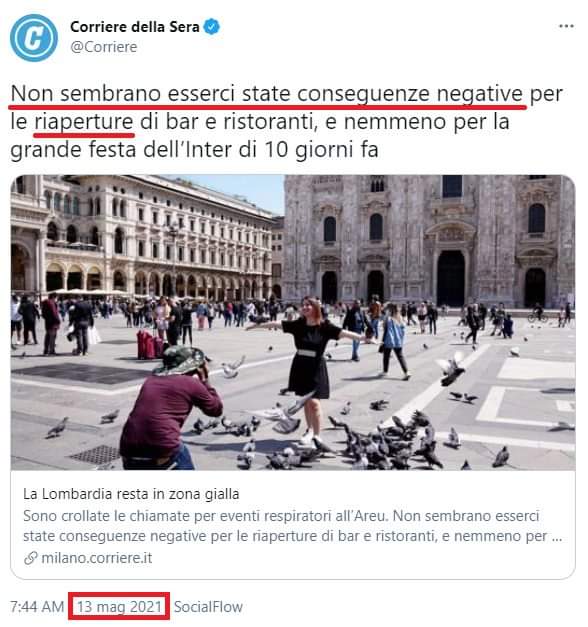Open the Corriere della Sera profile avatar
Viewport: 588px width, 627px height.
click(x=34, y=38)
